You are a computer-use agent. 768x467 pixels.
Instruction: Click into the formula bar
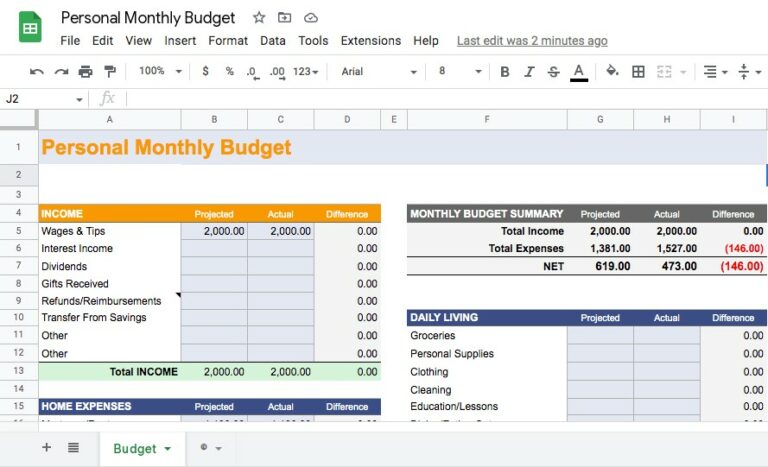[x=446, y=99]
